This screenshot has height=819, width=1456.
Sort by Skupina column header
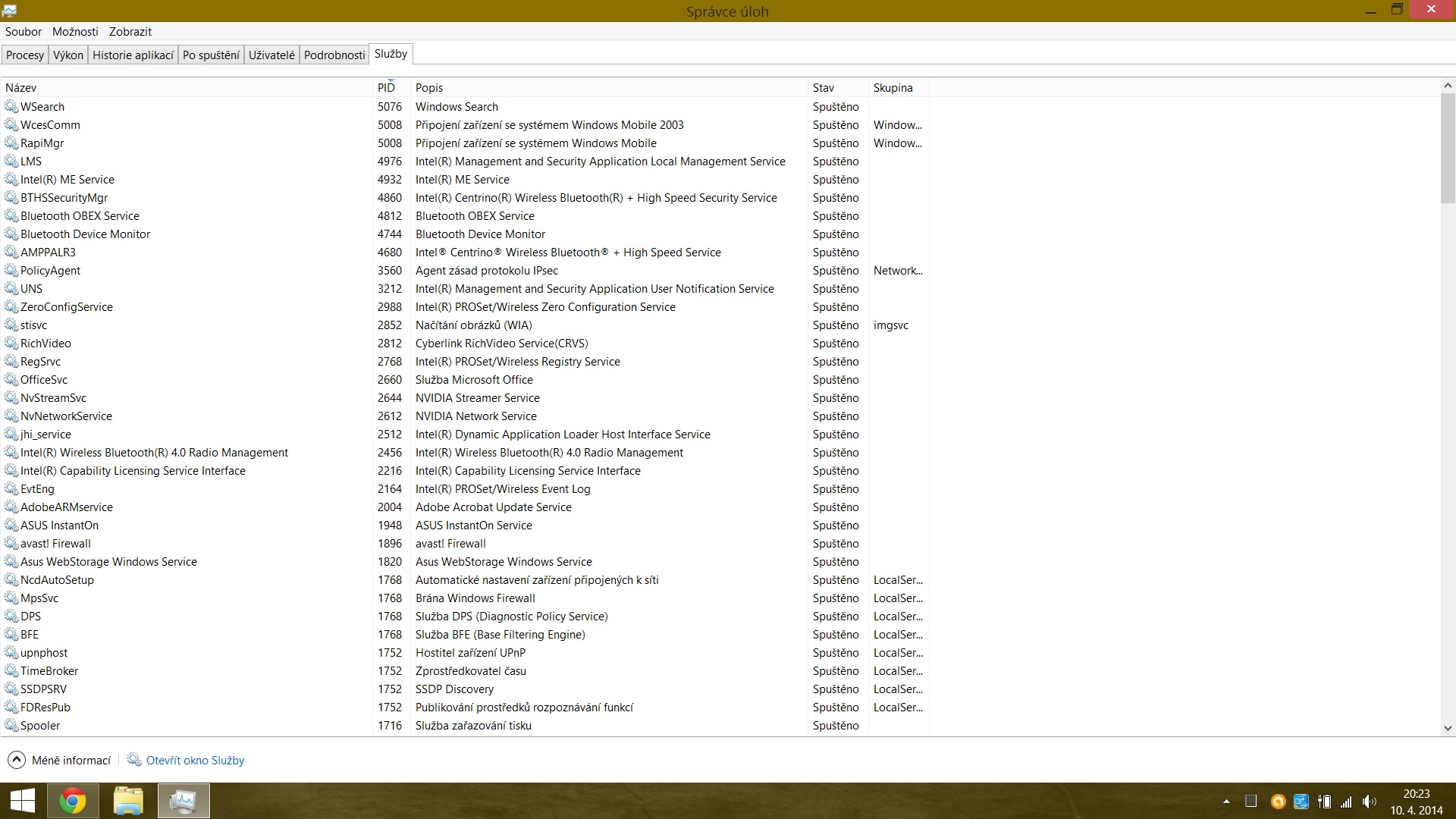(899, 87)
